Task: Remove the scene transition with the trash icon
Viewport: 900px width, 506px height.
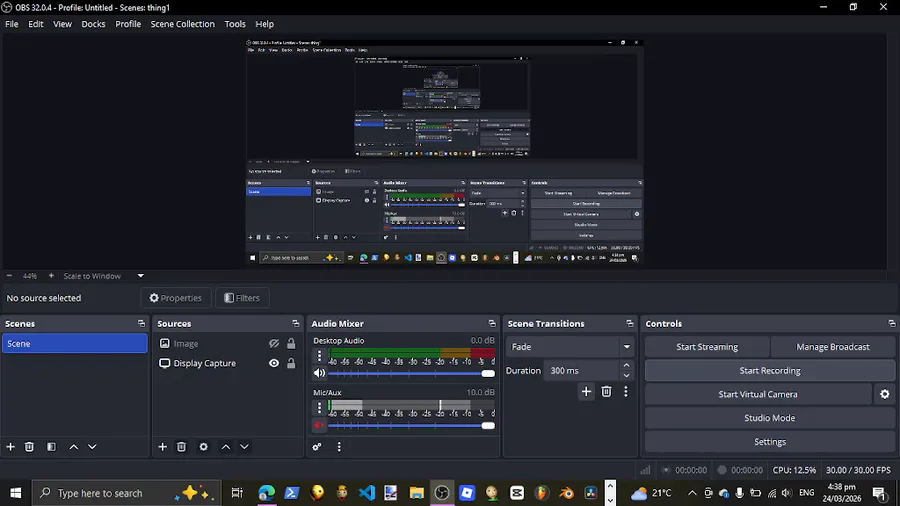Action: pos(606,391)
